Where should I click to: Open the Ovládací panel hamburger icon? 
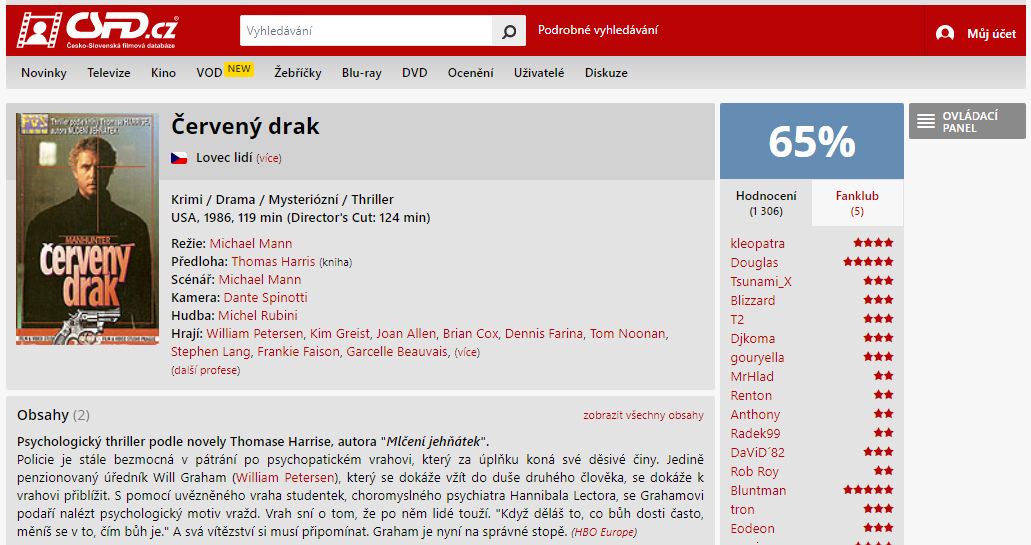click(926, 121)
